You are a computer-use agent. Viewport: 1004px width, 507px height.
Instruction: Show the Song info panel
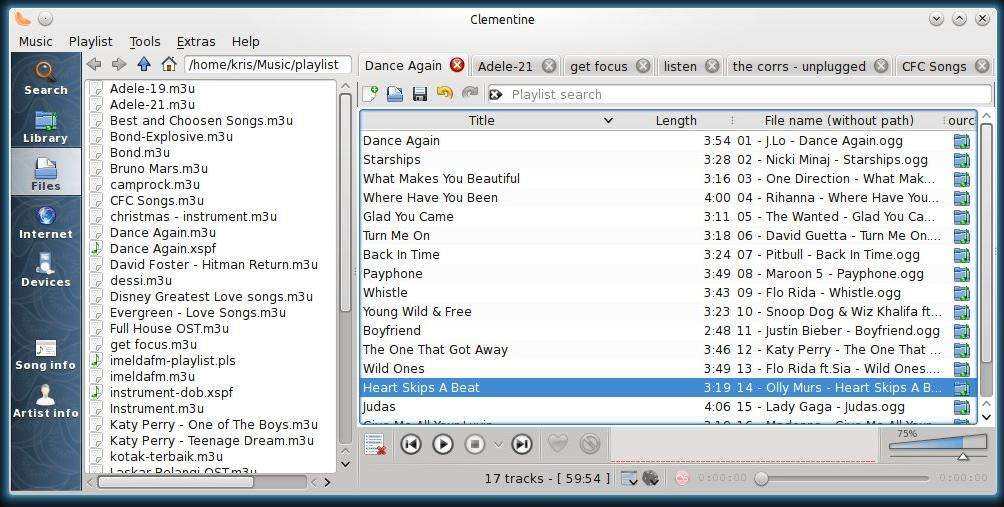[45, 355]
